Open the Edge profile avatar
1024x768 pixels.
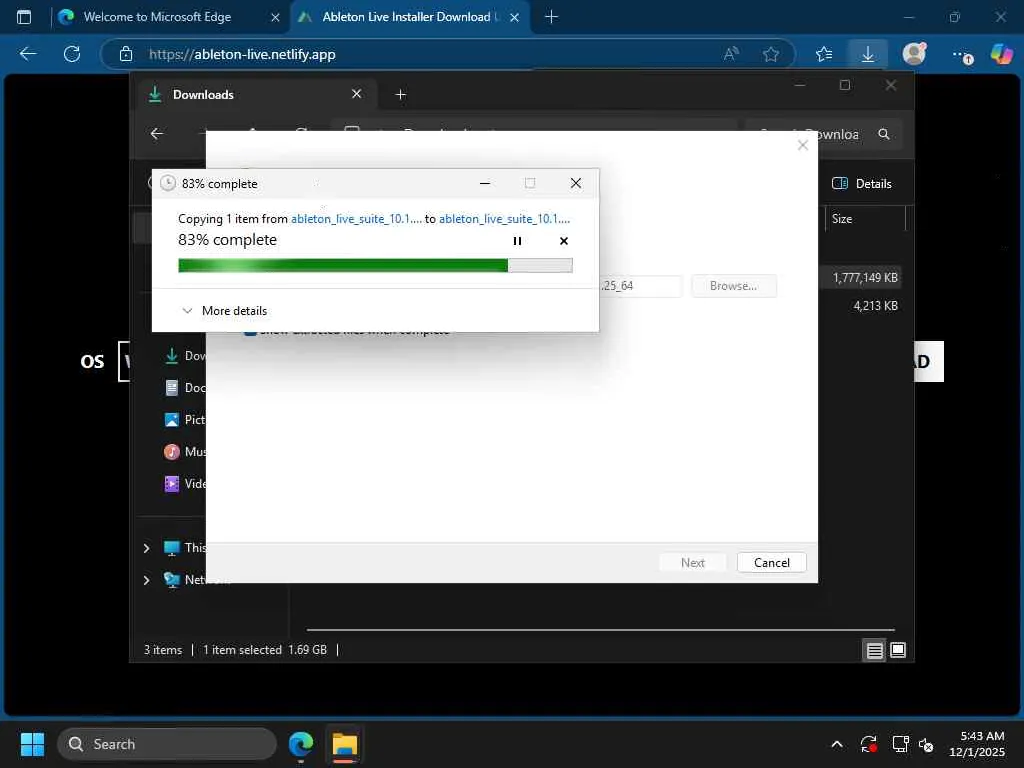click(914, 54)
